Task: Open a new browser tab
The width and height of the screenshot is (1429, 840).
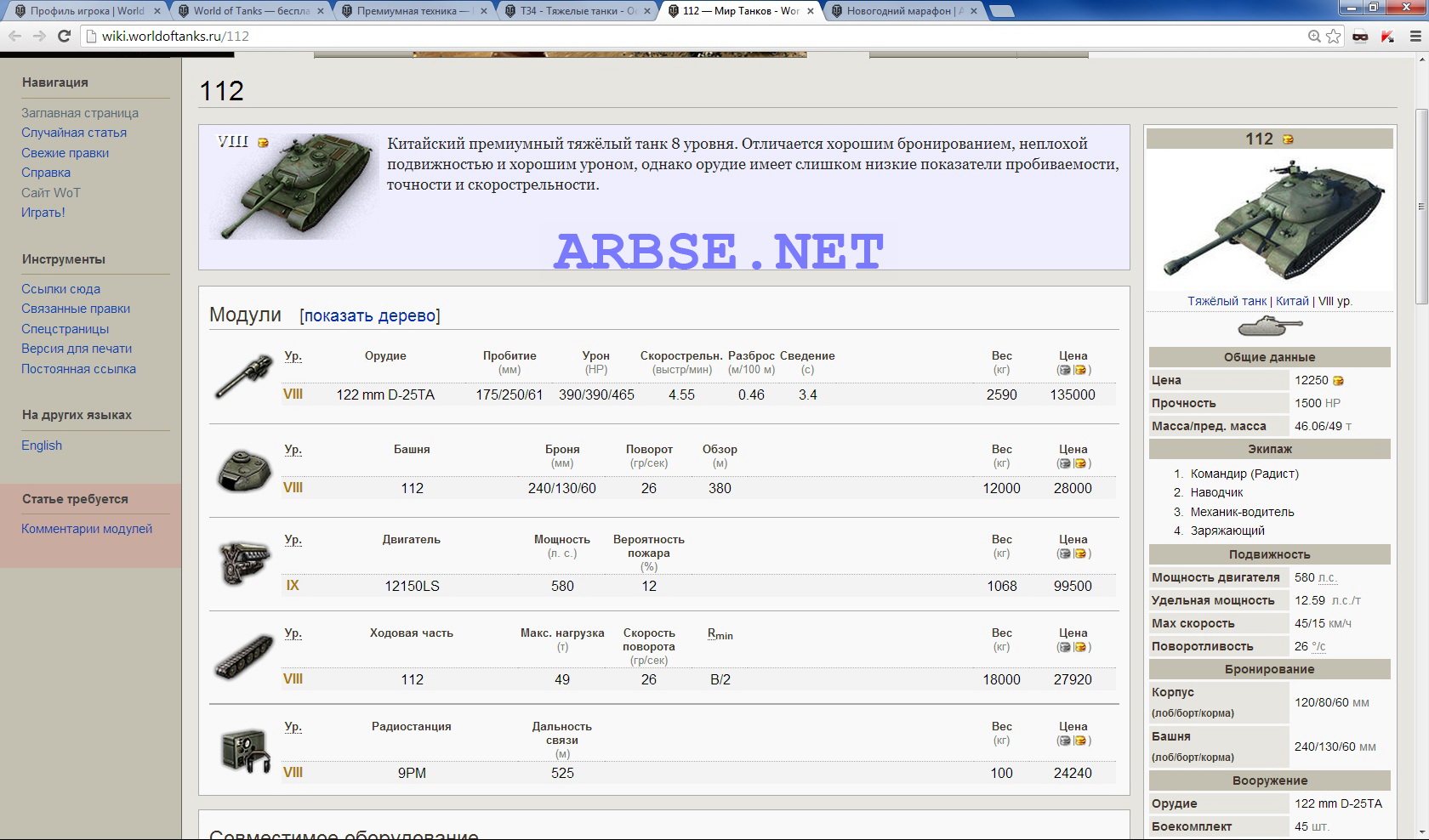Action: [1002, 11]
